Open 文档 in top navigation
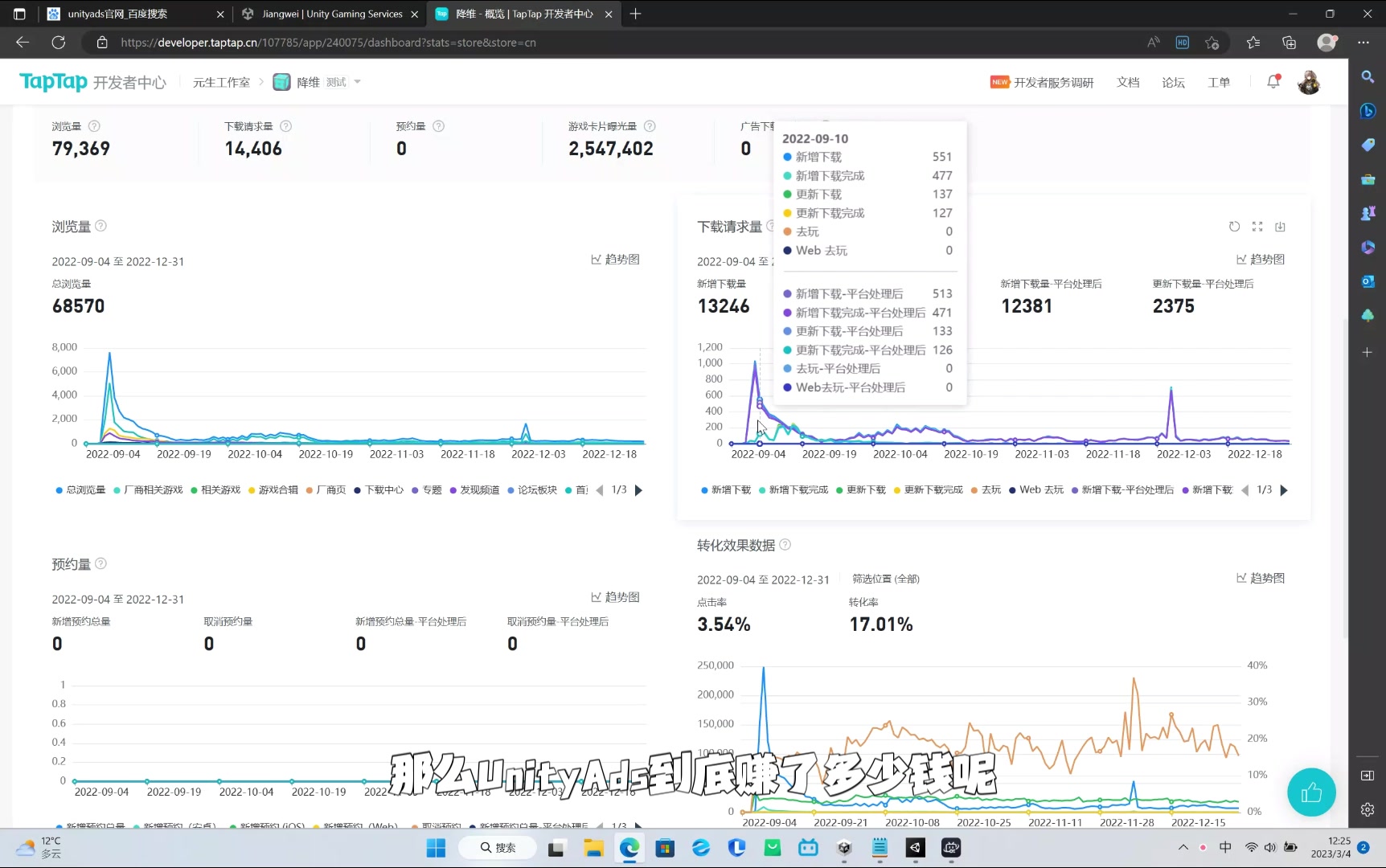The width and height of the screenshot is (1386, 868). (x=1128, y=82)
